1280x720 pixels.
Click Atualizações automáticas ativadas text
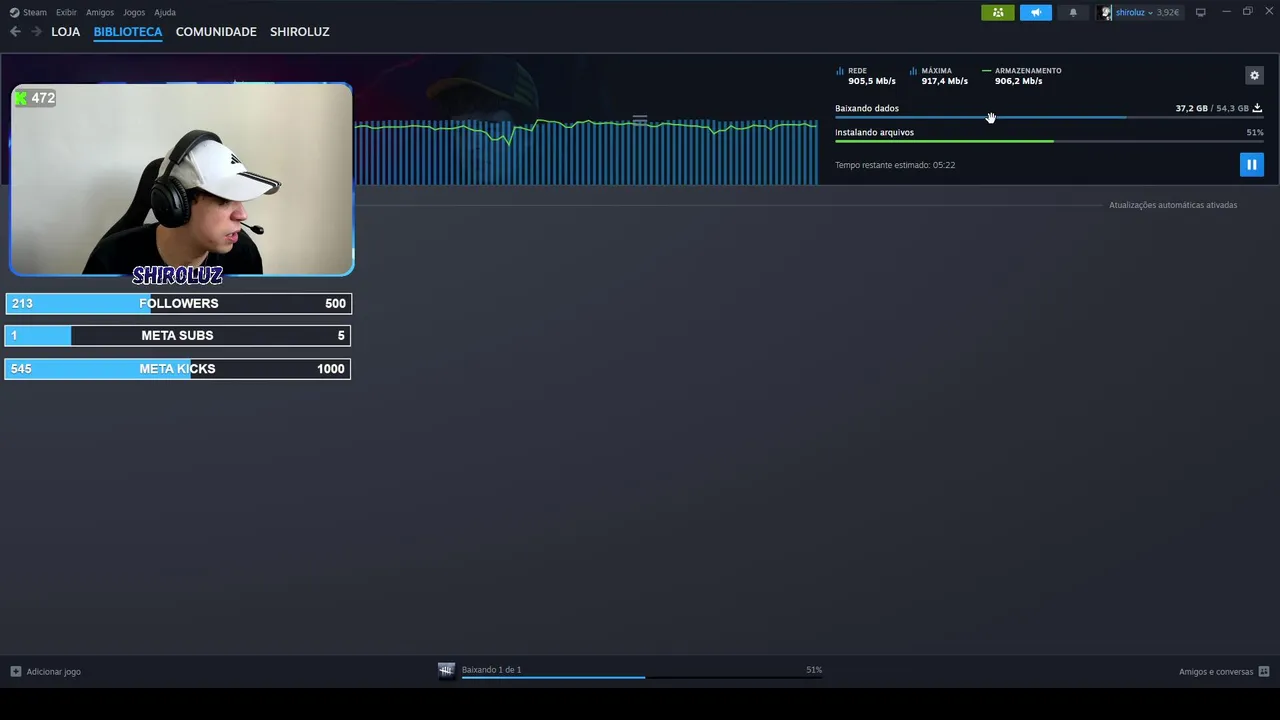1173,205
